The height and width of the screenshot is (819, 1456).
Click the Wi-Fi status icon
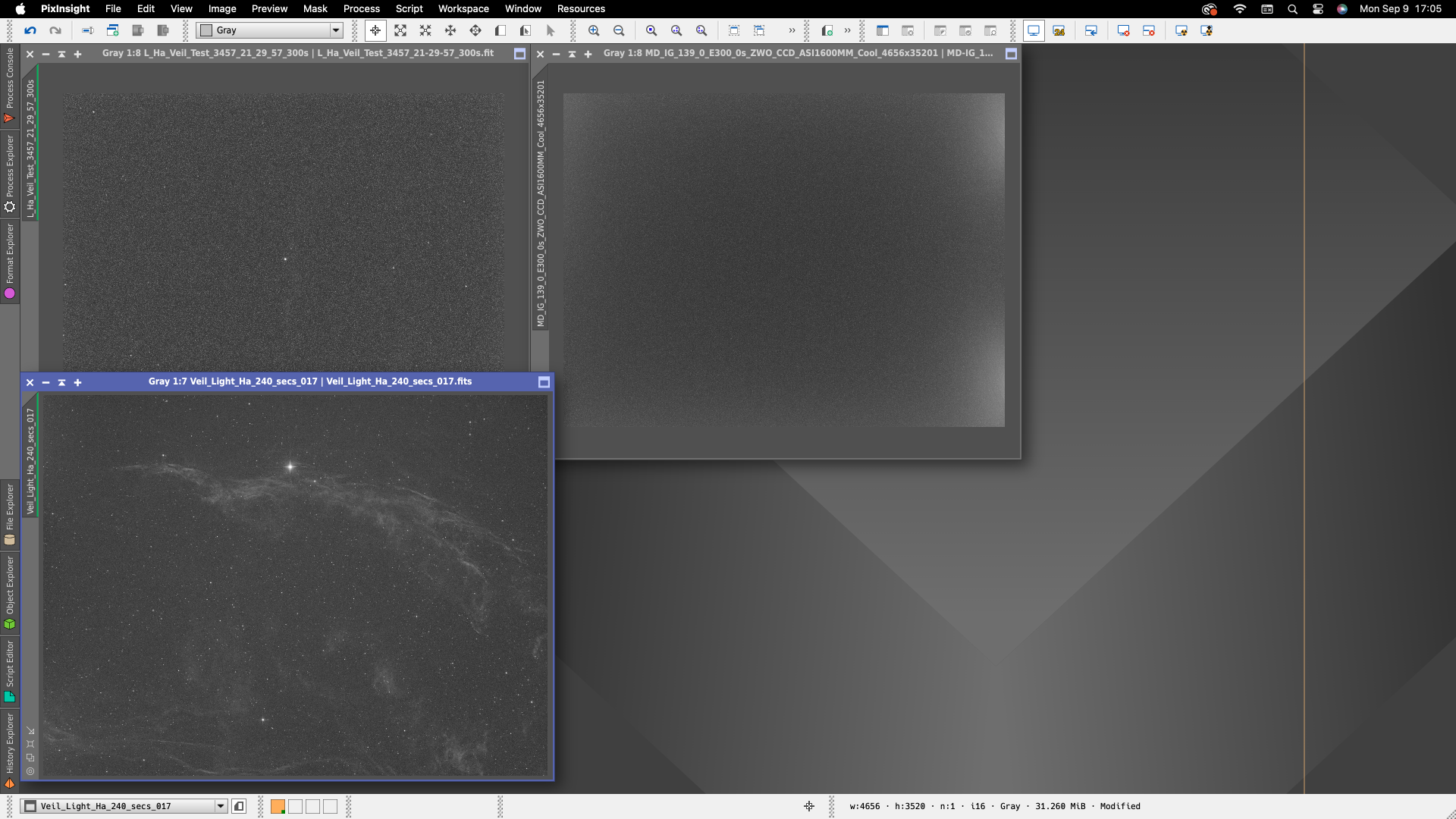[x=1240, y=9]
